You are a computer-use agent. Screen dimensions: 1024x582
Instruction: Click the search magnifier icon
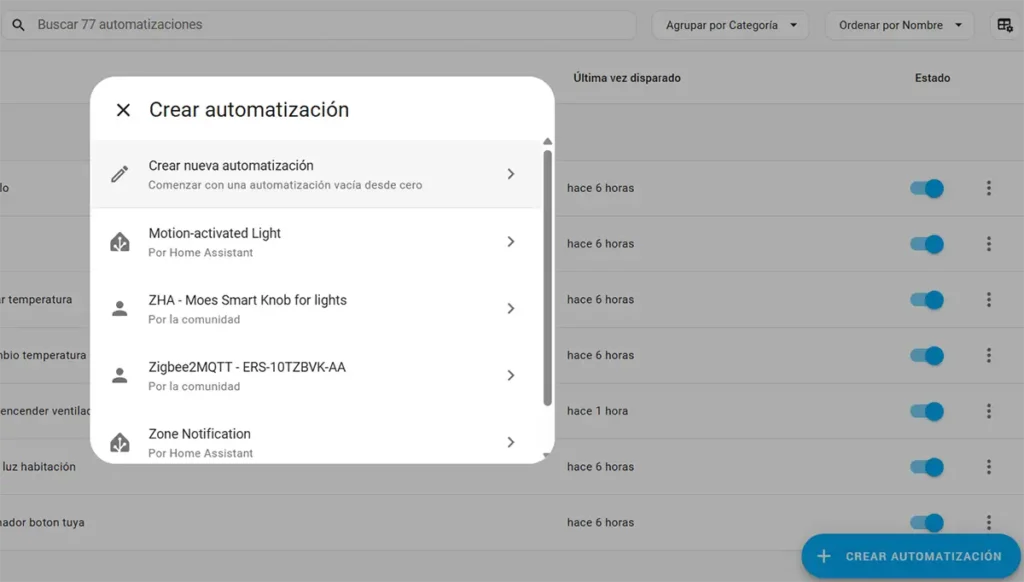pos(19,25)
